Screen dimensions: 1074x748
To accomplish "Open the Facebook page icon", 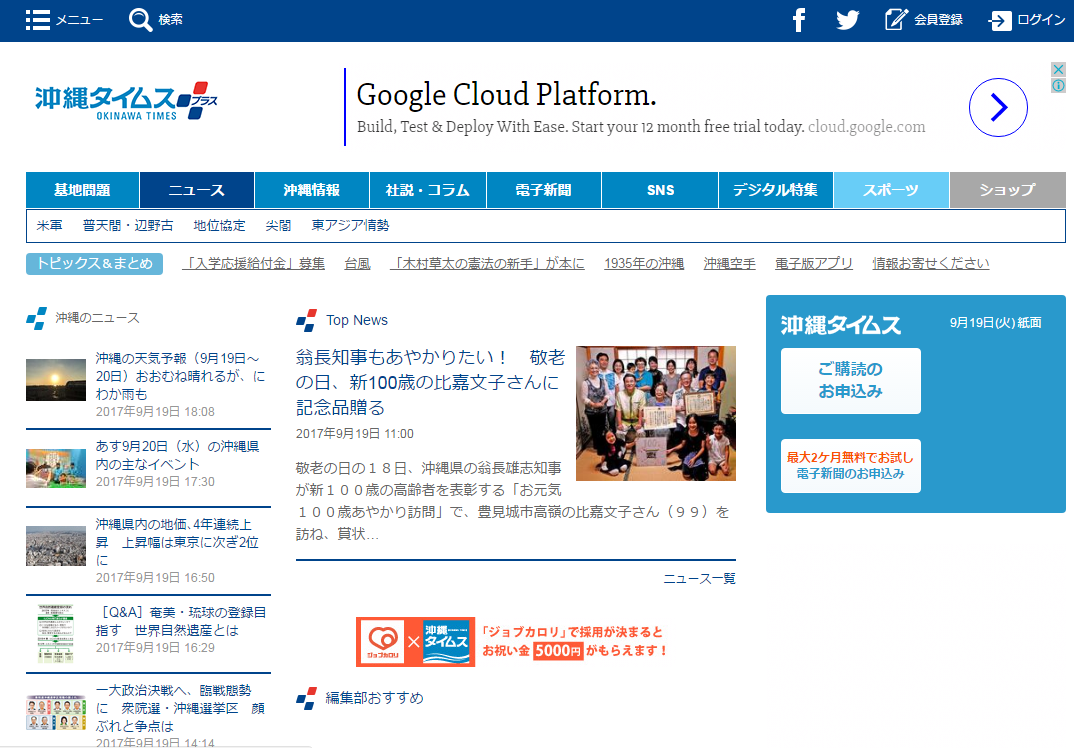I will [798, 20].
